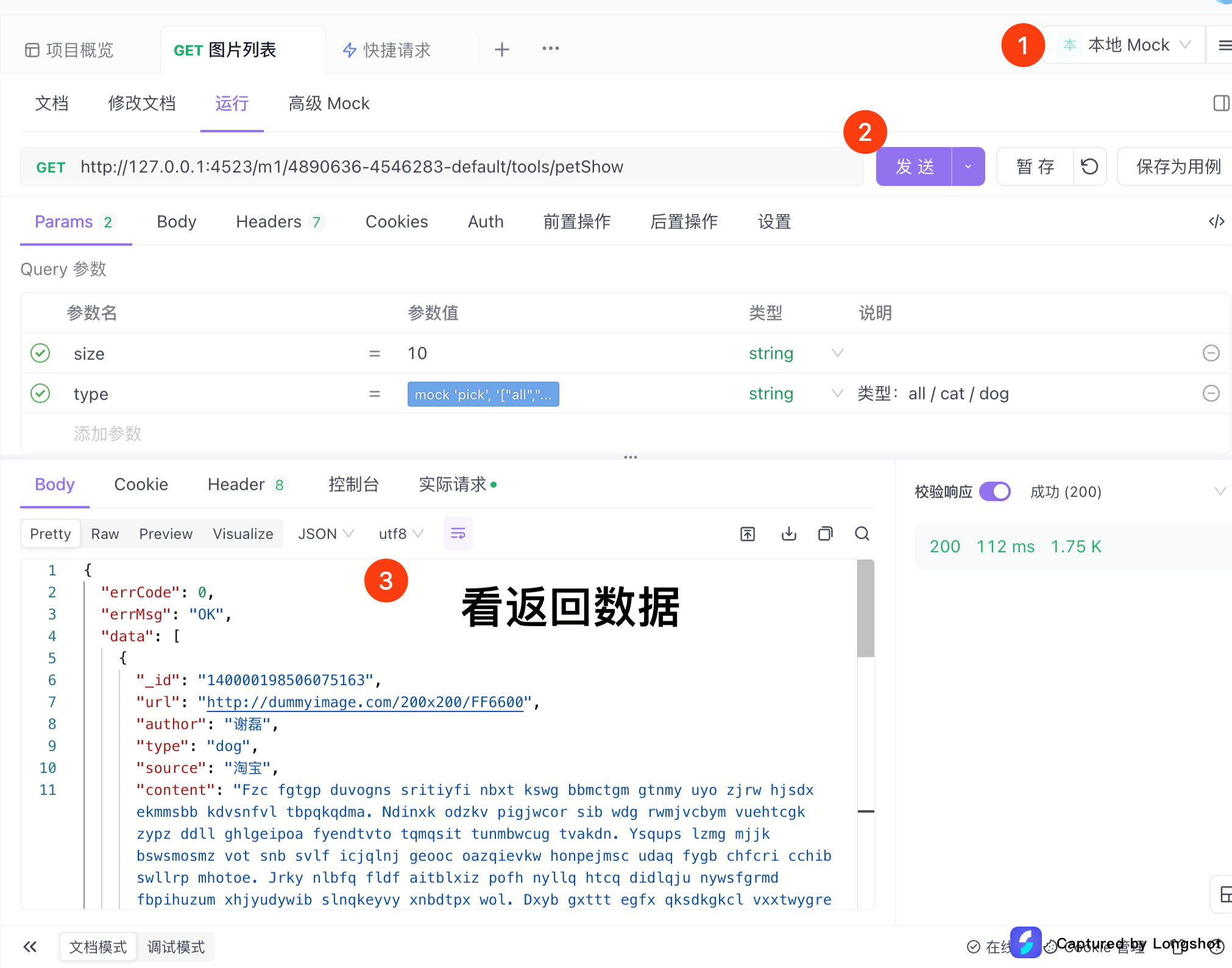Select the Visualize view mode
Viewport: 1232px width, 968px height.
(x=243, y=534)
